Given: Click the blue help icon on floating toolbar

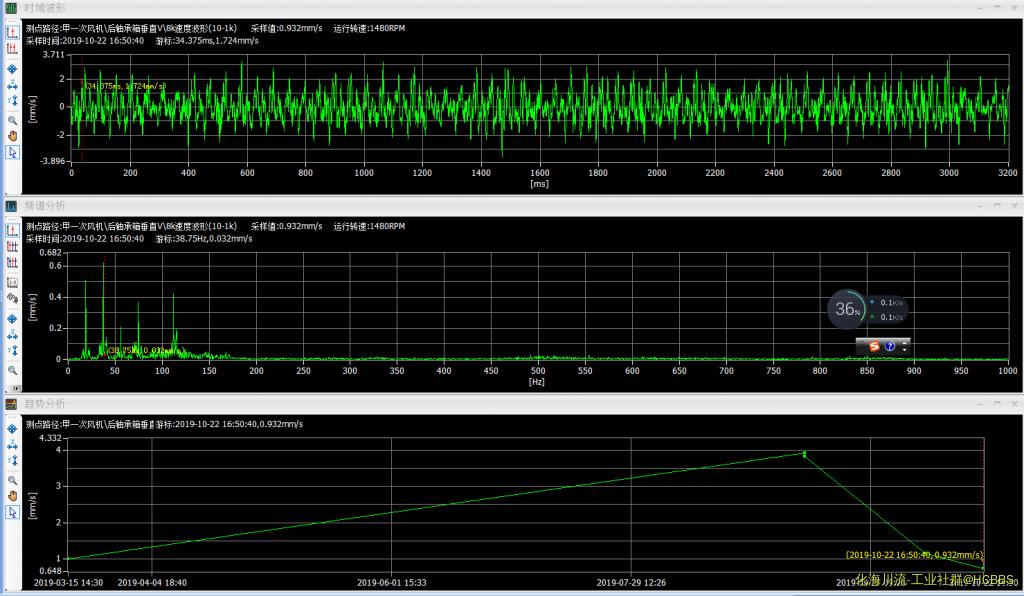Looking at the screenshot, I should [x=889, y=345].
